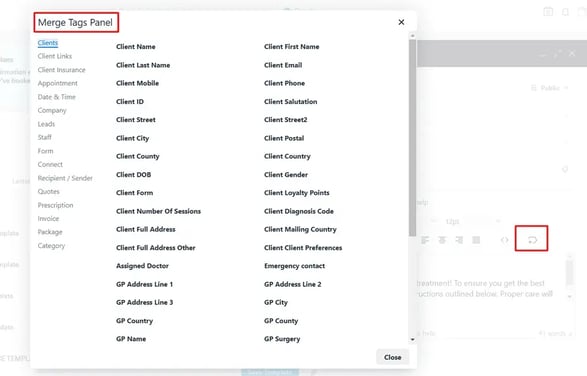Click the scroll down arrow in tags list
The width and height of the screenshot is (587, 376).
[413, 340]
